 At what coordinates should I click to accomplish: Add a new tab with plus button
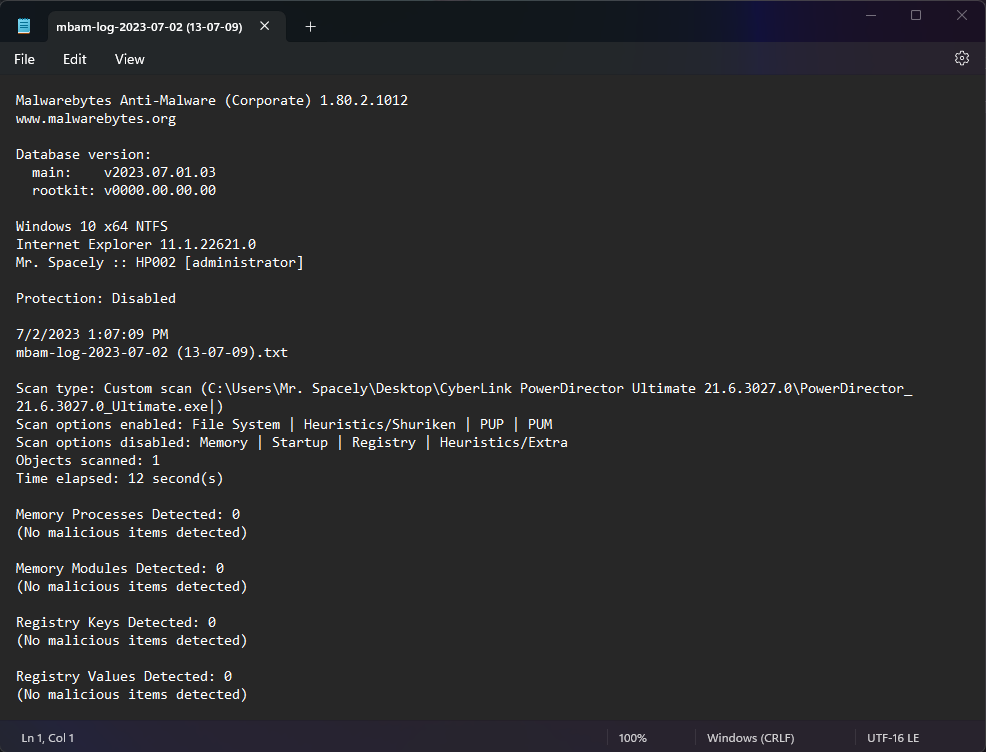310,26
